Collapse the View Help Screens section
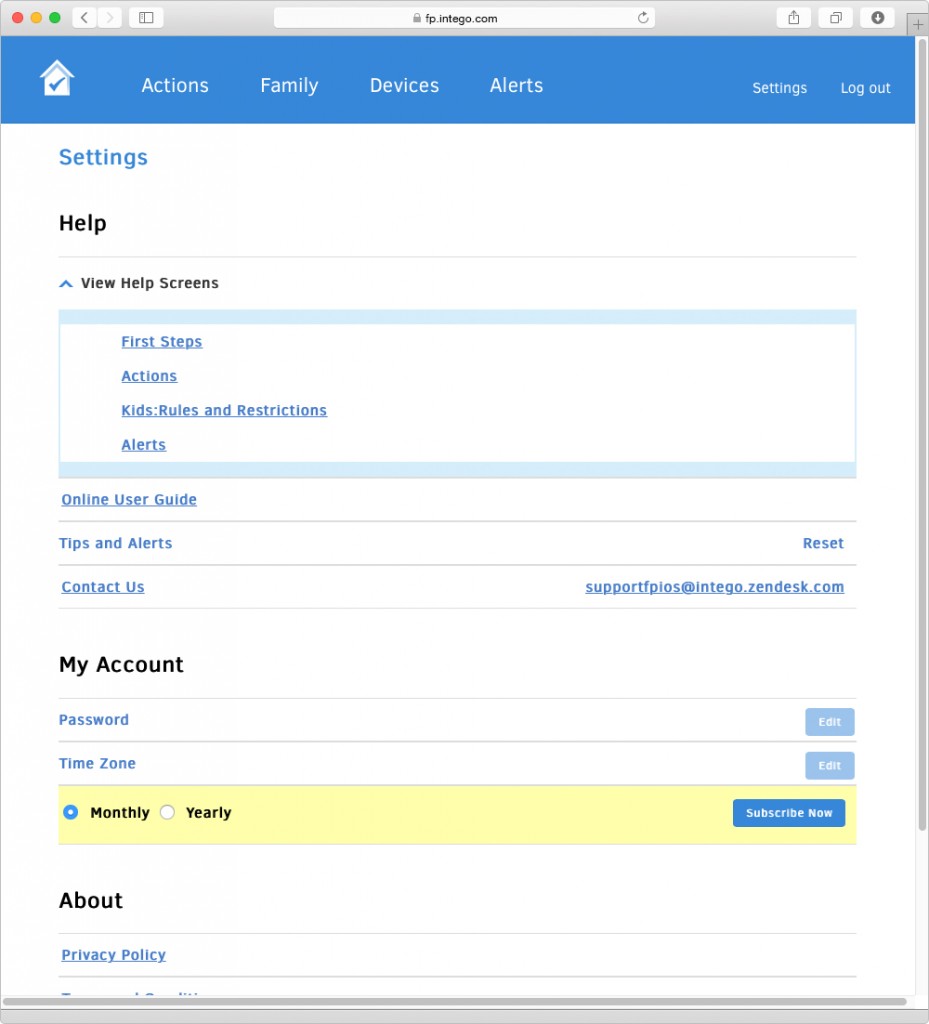 click(x=66, y=283)
